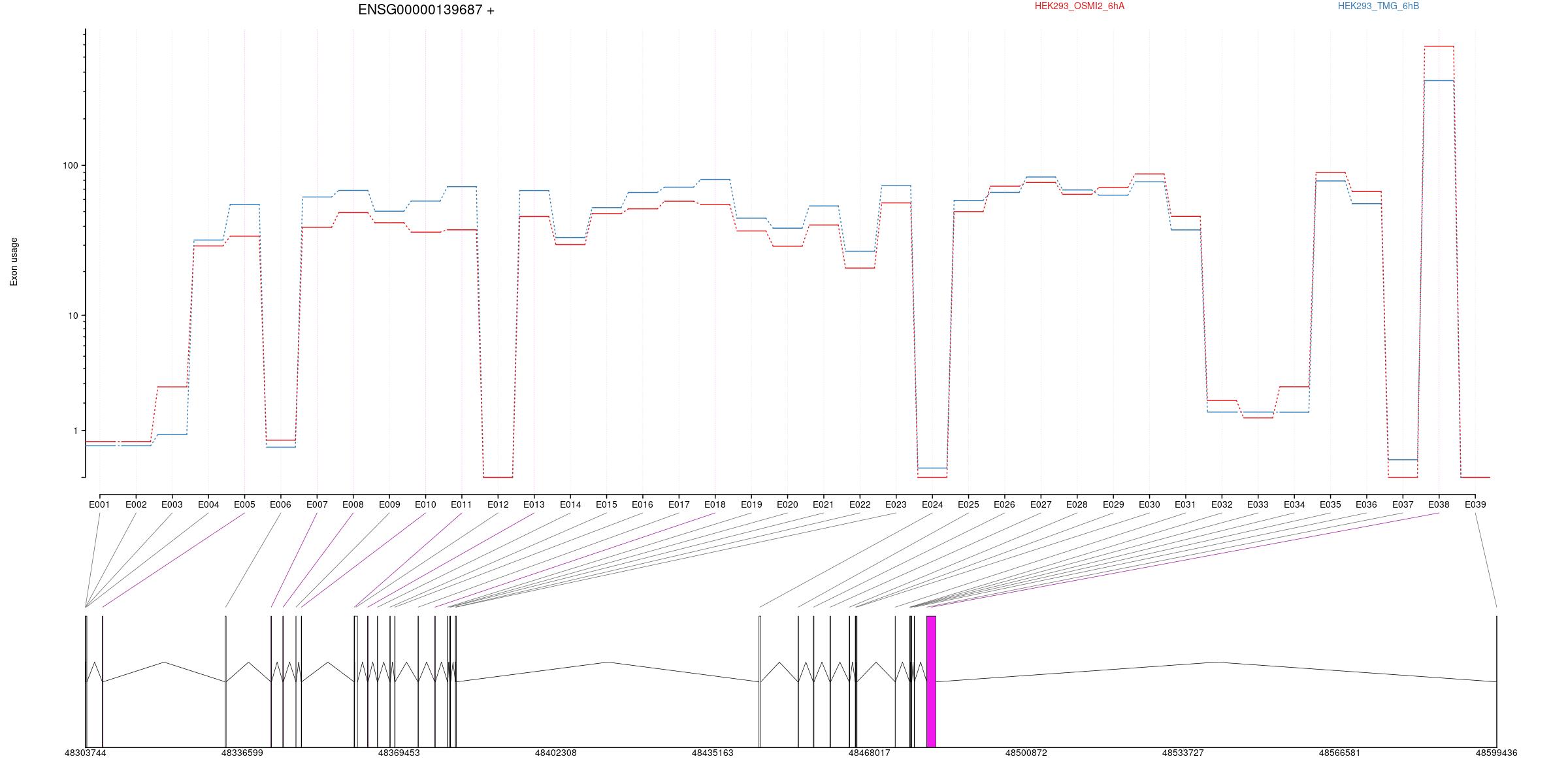Click exon label E023
This screenshot has height=784, width=1568.
pos(896,504)
